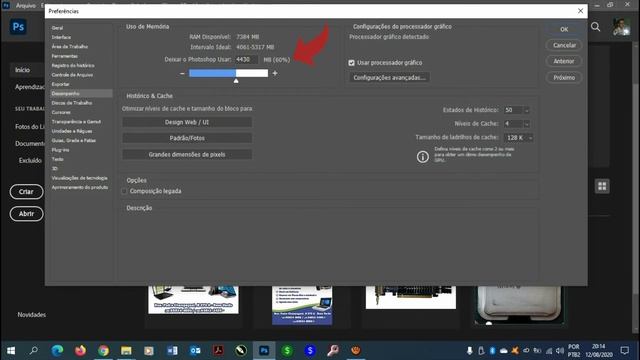Enable the Composição legada checkbox
Viewport: 640px width, 360px height.
124,191
